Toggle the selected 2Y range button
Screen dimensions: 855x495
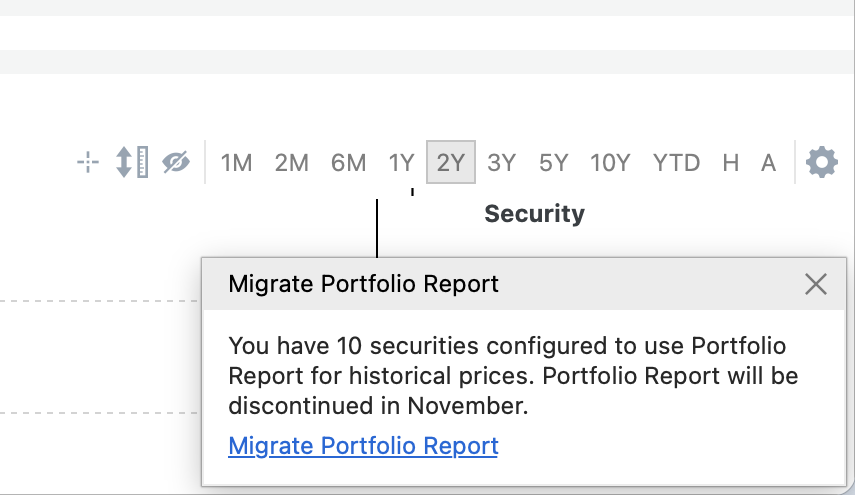[x=451, y=162]
